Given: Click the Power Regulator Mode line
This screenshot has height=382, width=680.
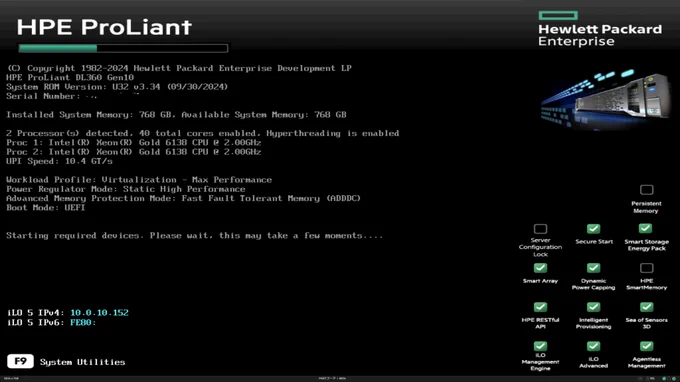Looking at the screenshot, I should coord(126,189).
